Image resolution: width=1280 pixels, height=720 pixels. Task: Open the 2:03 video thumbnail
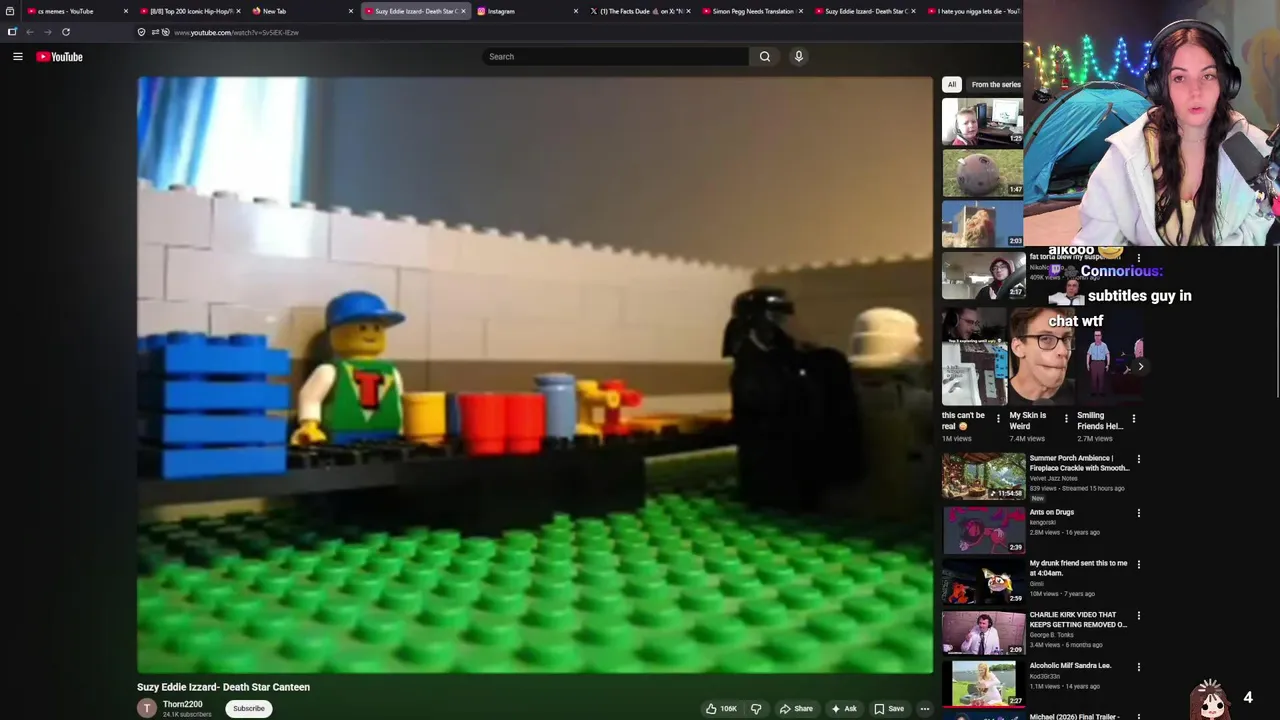pos(983,225)
